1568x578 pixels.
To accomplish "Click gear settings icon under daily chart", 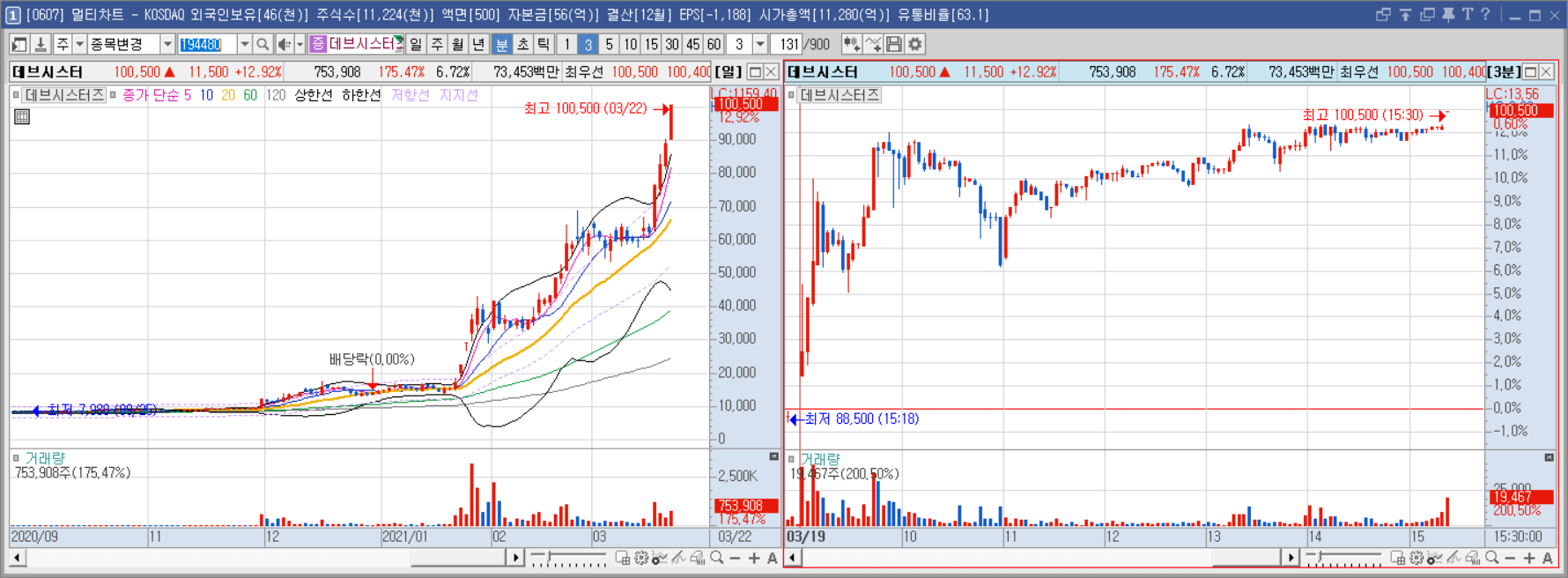I will click(x=641, y=558).
